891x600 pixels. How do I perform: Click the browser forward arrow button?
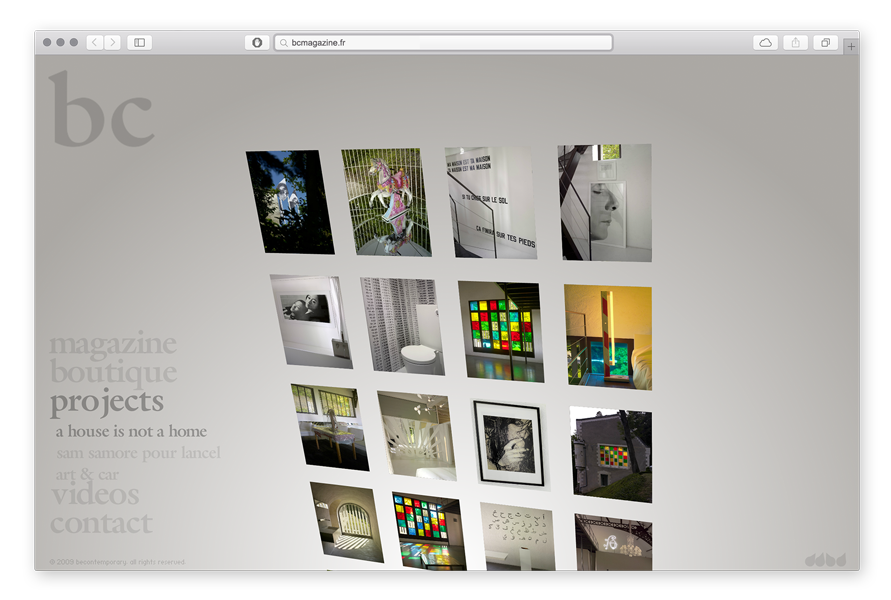click(x=112, y=43)
